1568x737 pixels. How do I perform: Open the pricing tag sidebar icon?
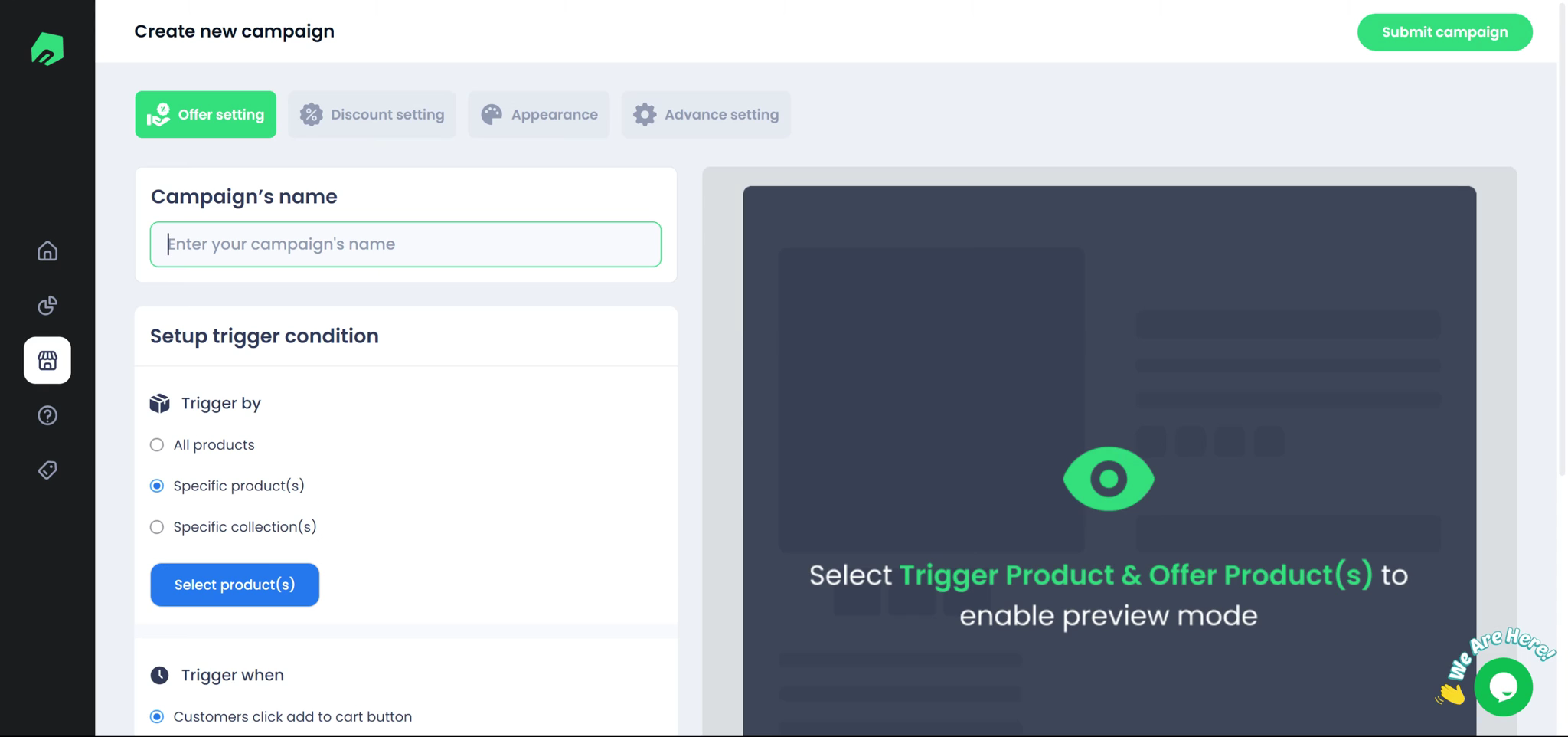coord(47,470)
